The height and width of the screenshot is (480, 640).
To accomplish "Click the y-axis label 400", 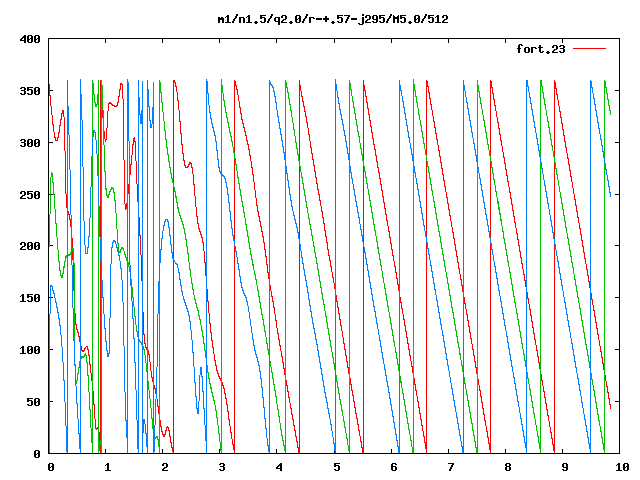I will tap(30, 39).
